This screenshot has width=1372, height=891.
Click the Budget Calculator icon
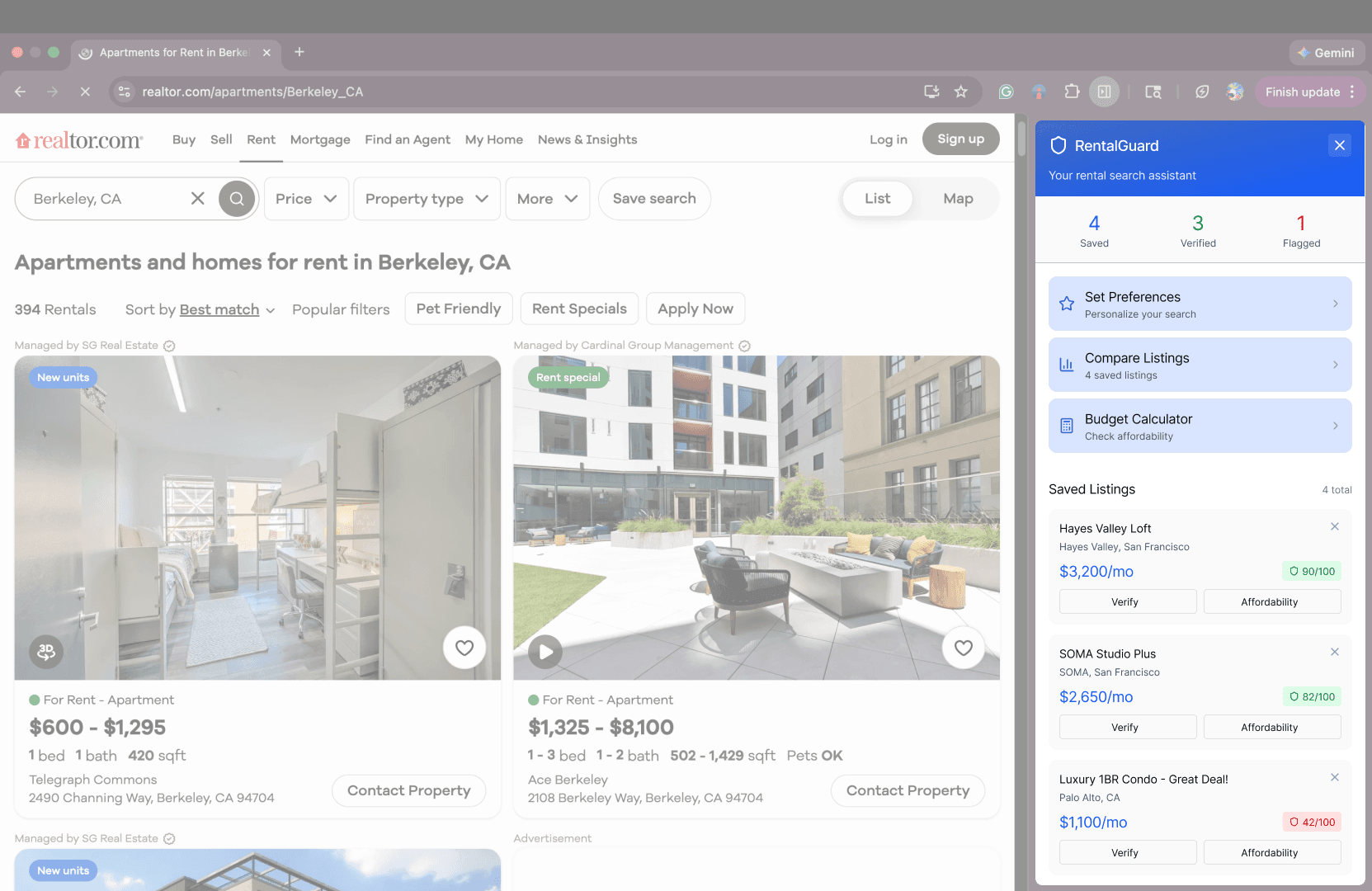tap(1067, 426)
